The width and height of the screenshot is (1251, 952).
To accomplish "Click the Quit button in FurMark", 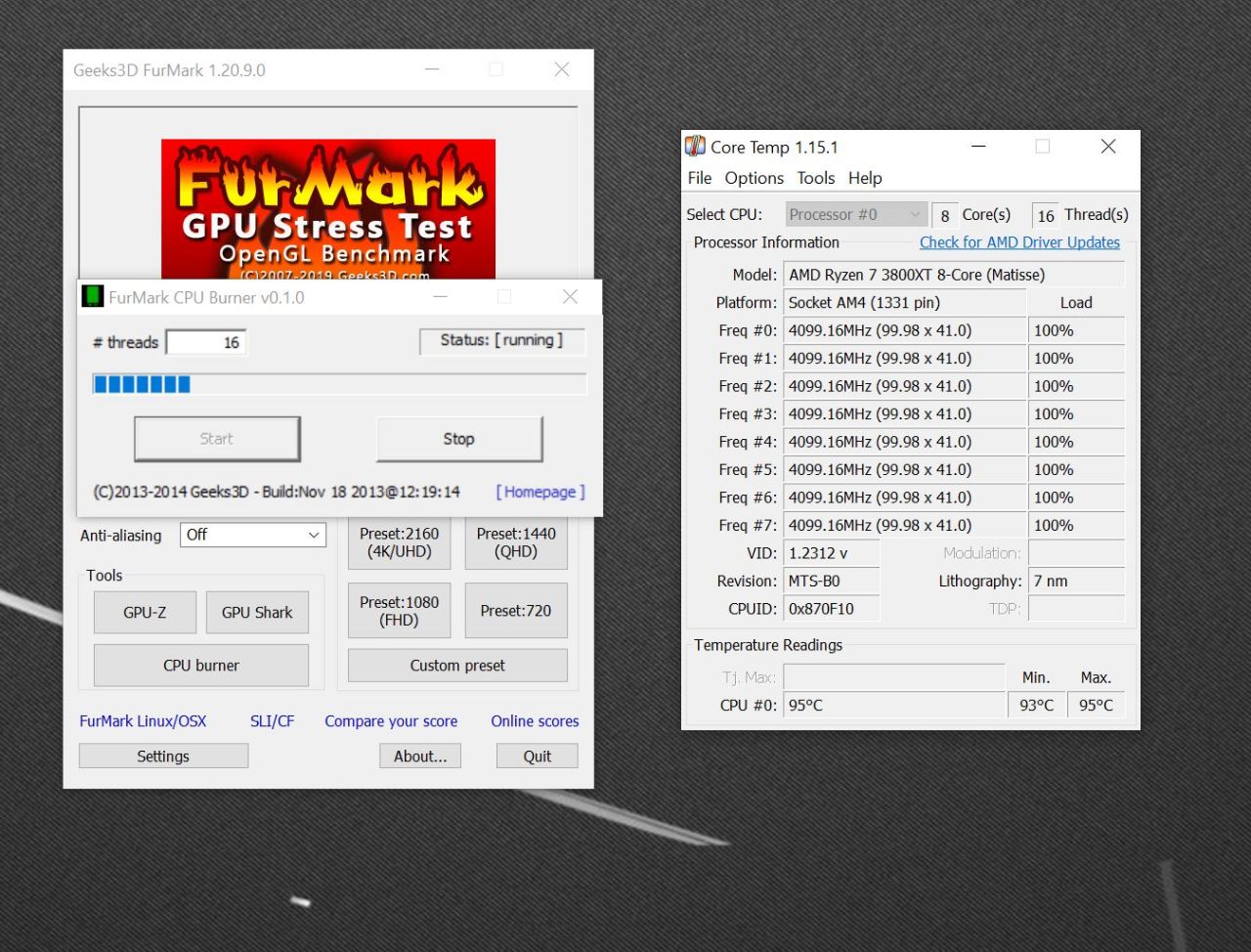I will coord(538,757).
